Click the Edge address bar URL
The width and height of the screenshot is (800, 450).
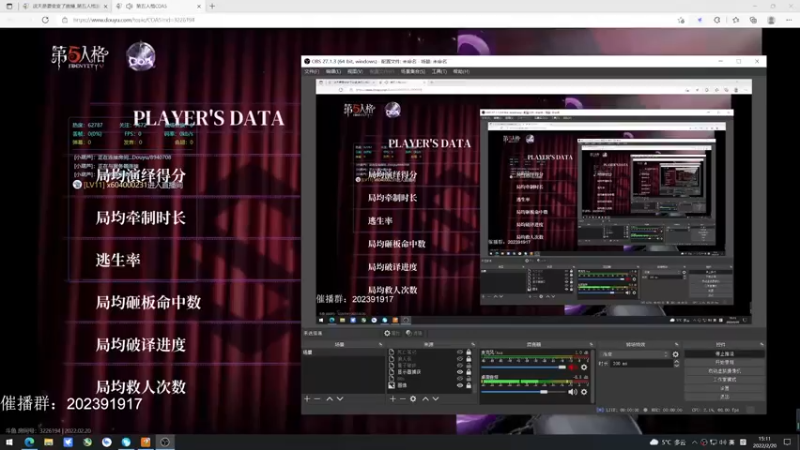pos(134,20)
